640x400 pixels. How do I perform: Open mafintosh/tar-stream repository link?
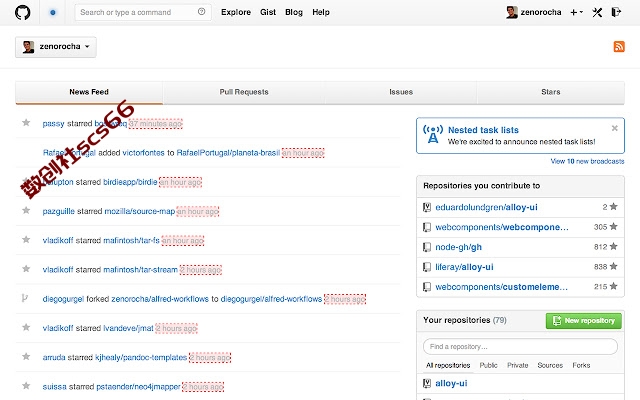tap(140, 270)
